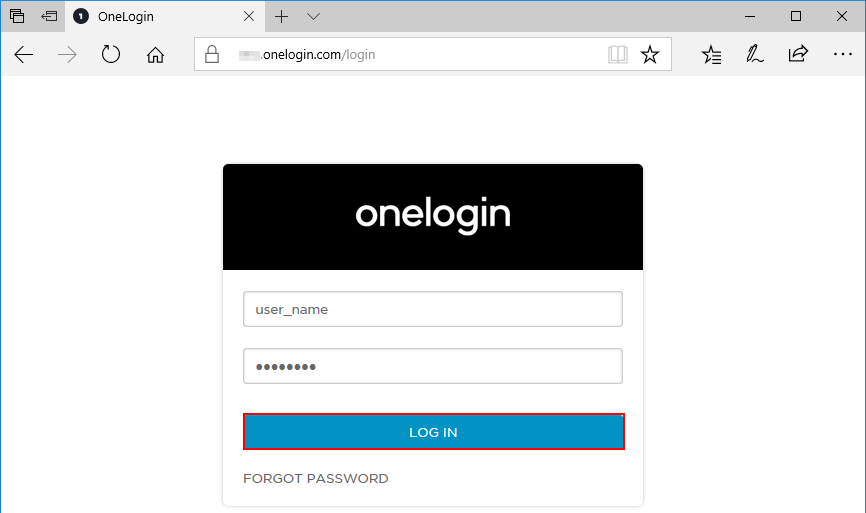Toggle reading view in address bar
This screenshot has width=866, height=513.
pyautogui.click(x=618, y=55)
